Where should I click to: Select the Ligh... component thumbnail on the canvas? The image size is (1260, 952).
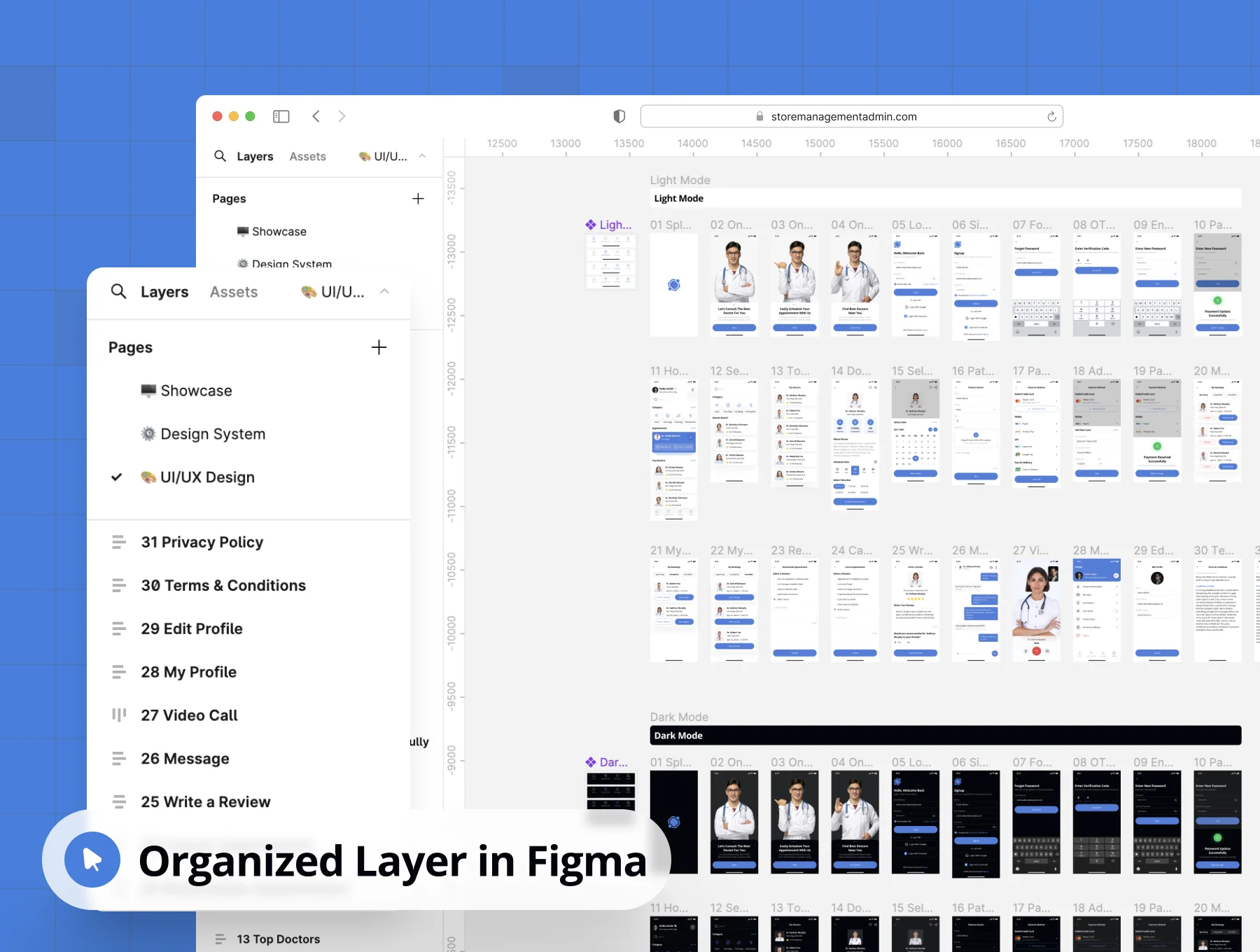click(x=611, y=262)
